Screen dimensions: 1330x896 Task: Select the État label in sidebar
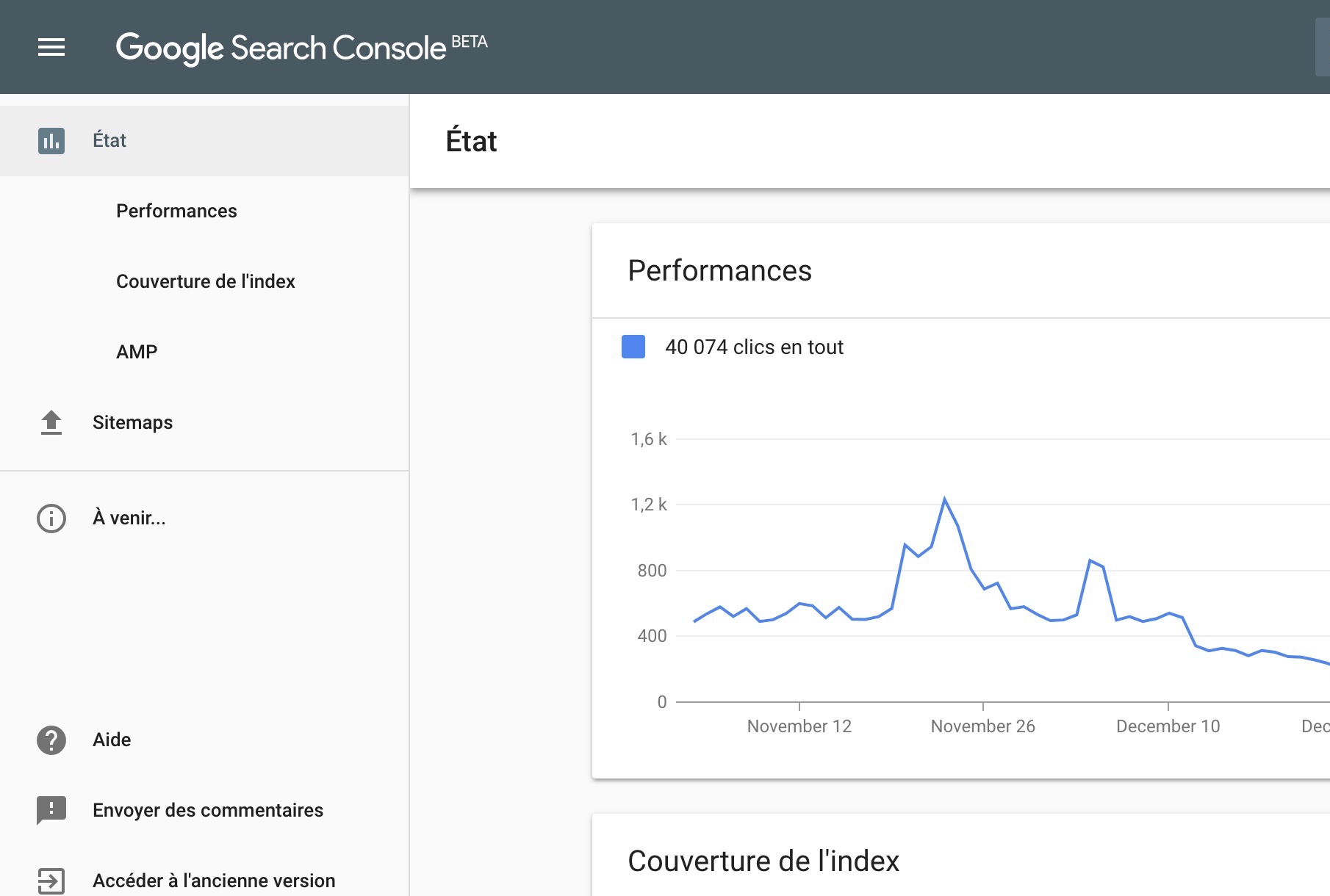pos(109,140)
